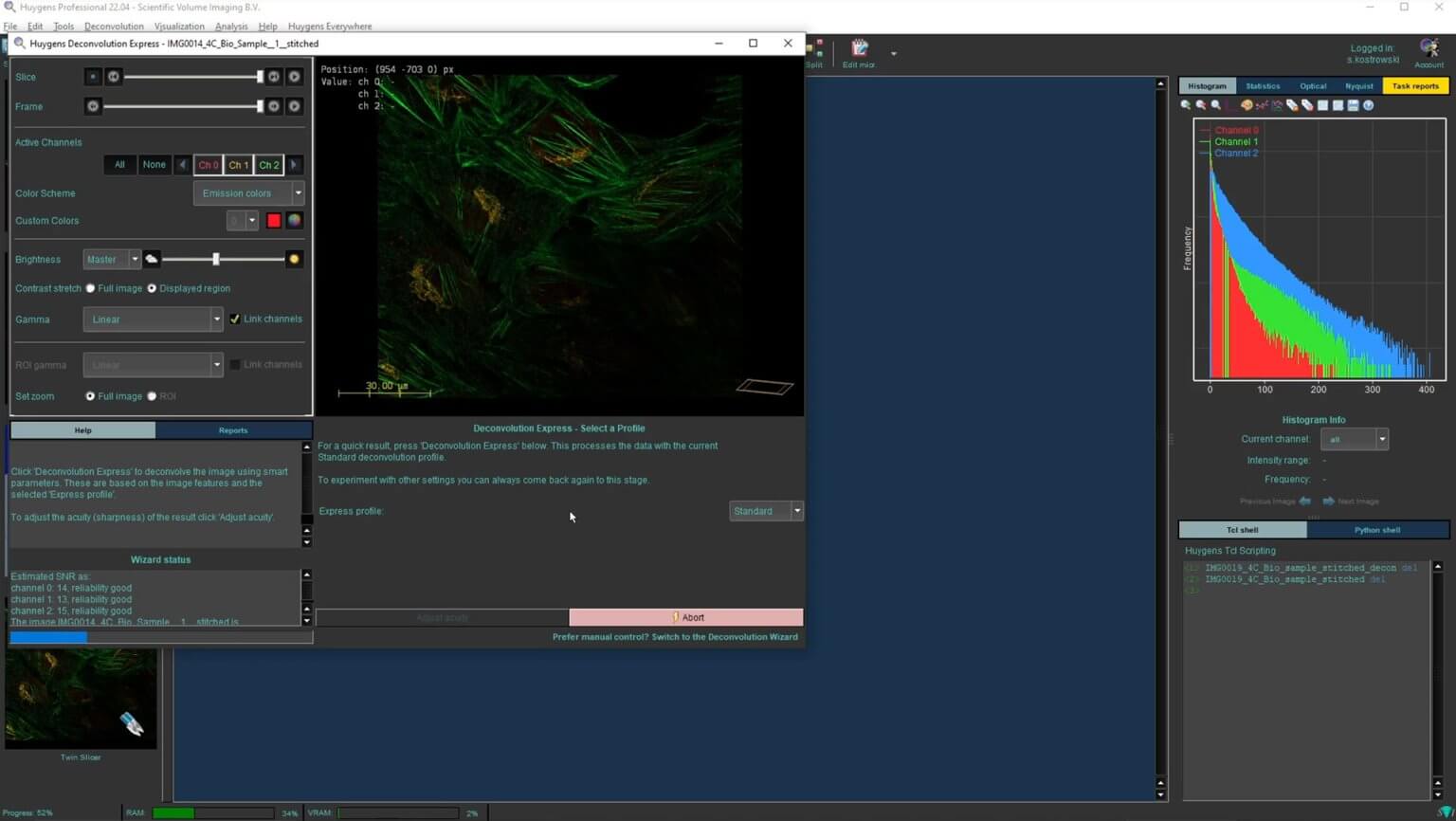The image size is (1456, 821).
Task: Select Full image for Contrast stretch
Action: [x=91, y=288]
